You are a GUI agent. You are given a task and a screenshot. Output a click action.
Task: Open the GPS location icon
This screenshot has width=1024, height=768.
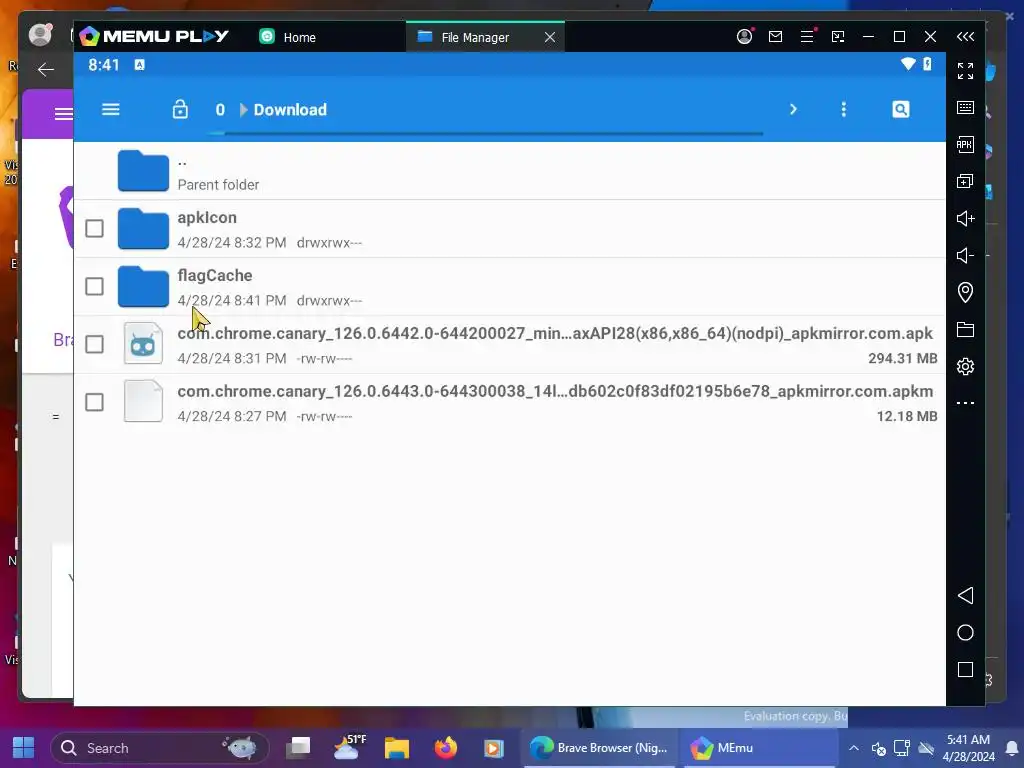coord(965,292)
